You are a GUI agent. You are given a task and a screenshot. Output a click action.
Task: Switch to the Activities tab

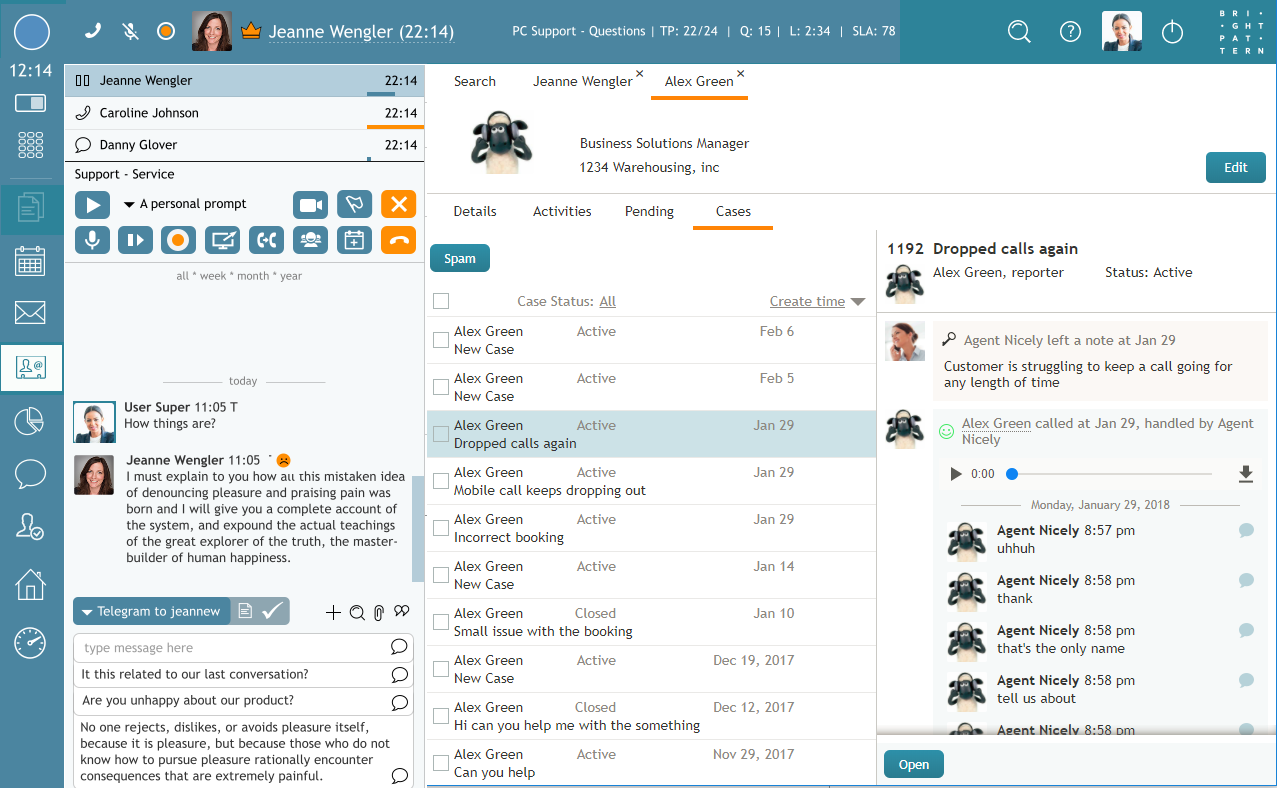pos(562,211)
